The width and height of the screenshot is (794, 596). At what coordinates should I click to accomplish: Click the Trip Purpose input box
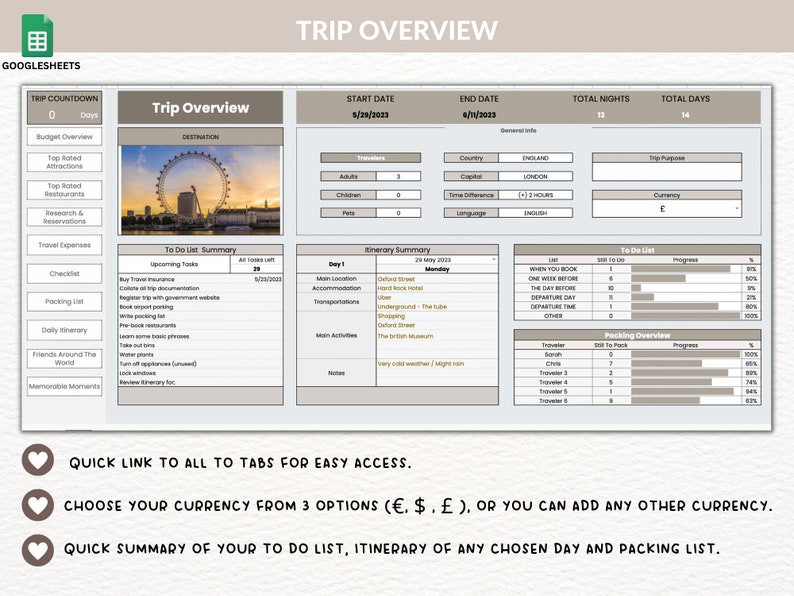coord(666,172)
